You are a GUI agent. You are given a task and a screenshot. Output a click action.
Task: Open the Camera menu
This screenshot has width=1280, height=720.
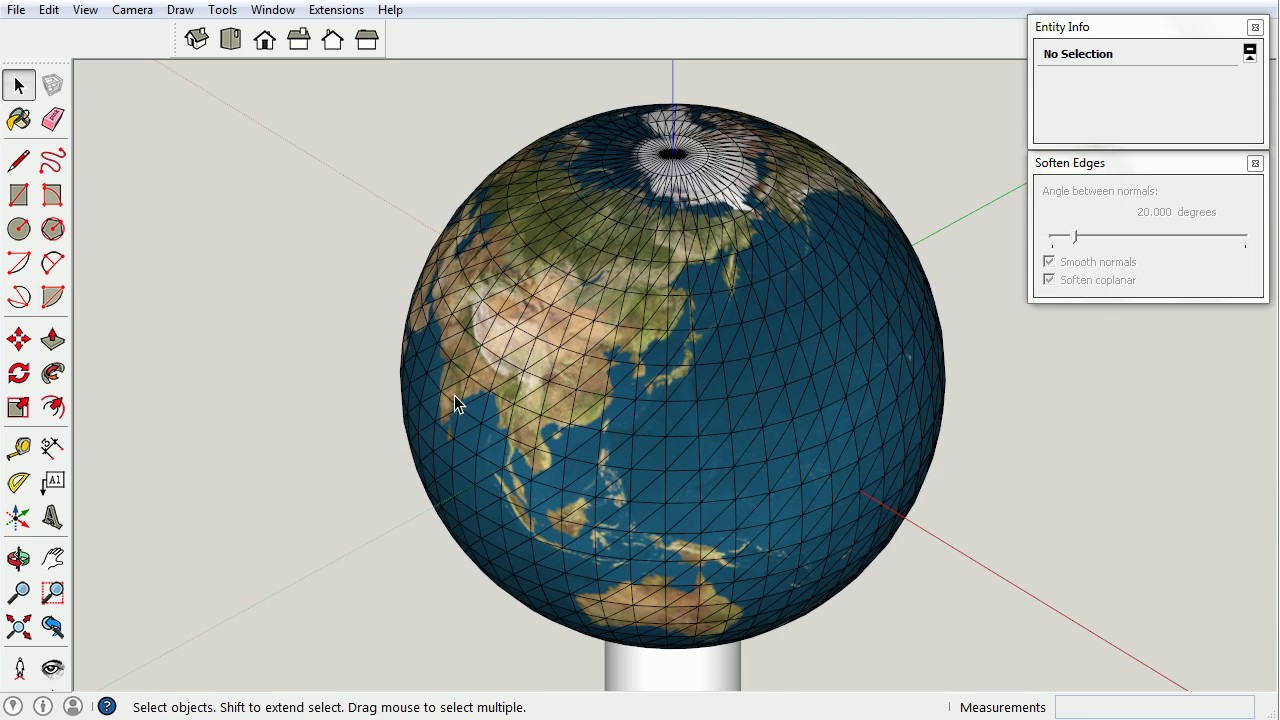(132, 10)
